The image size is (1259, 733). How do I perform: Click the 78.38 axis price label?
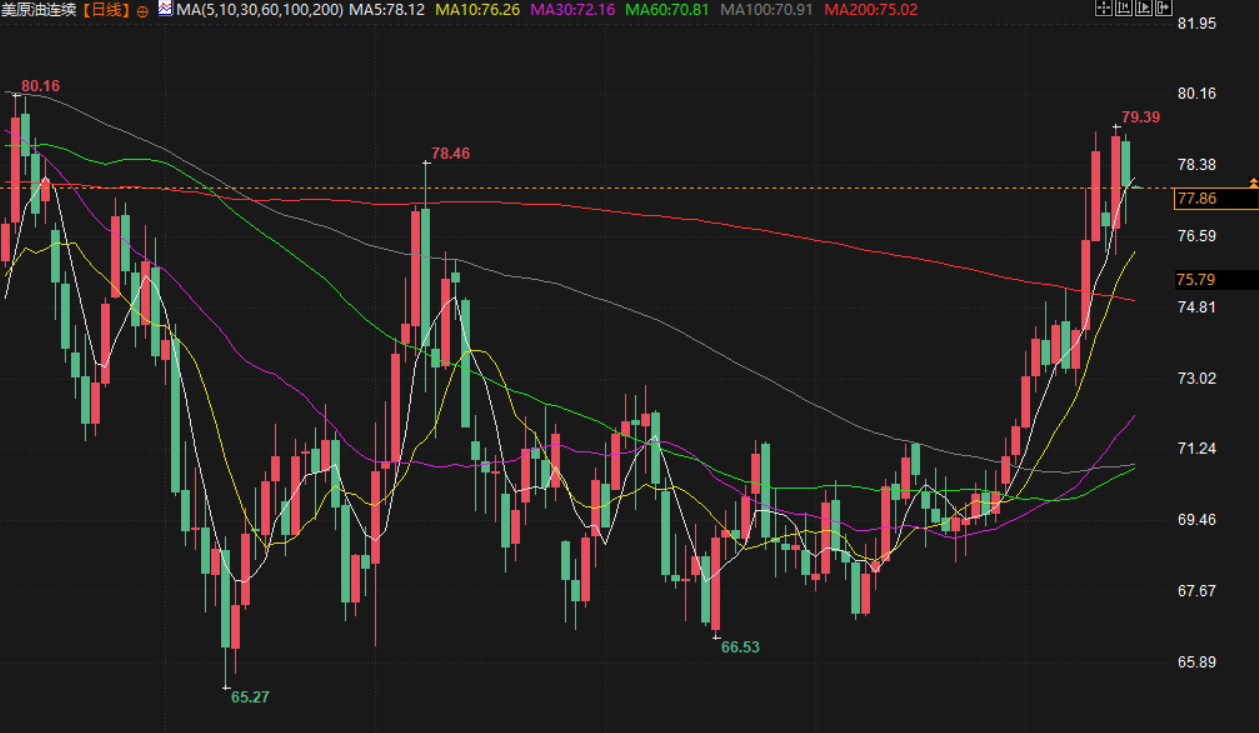coord(1197,165)
